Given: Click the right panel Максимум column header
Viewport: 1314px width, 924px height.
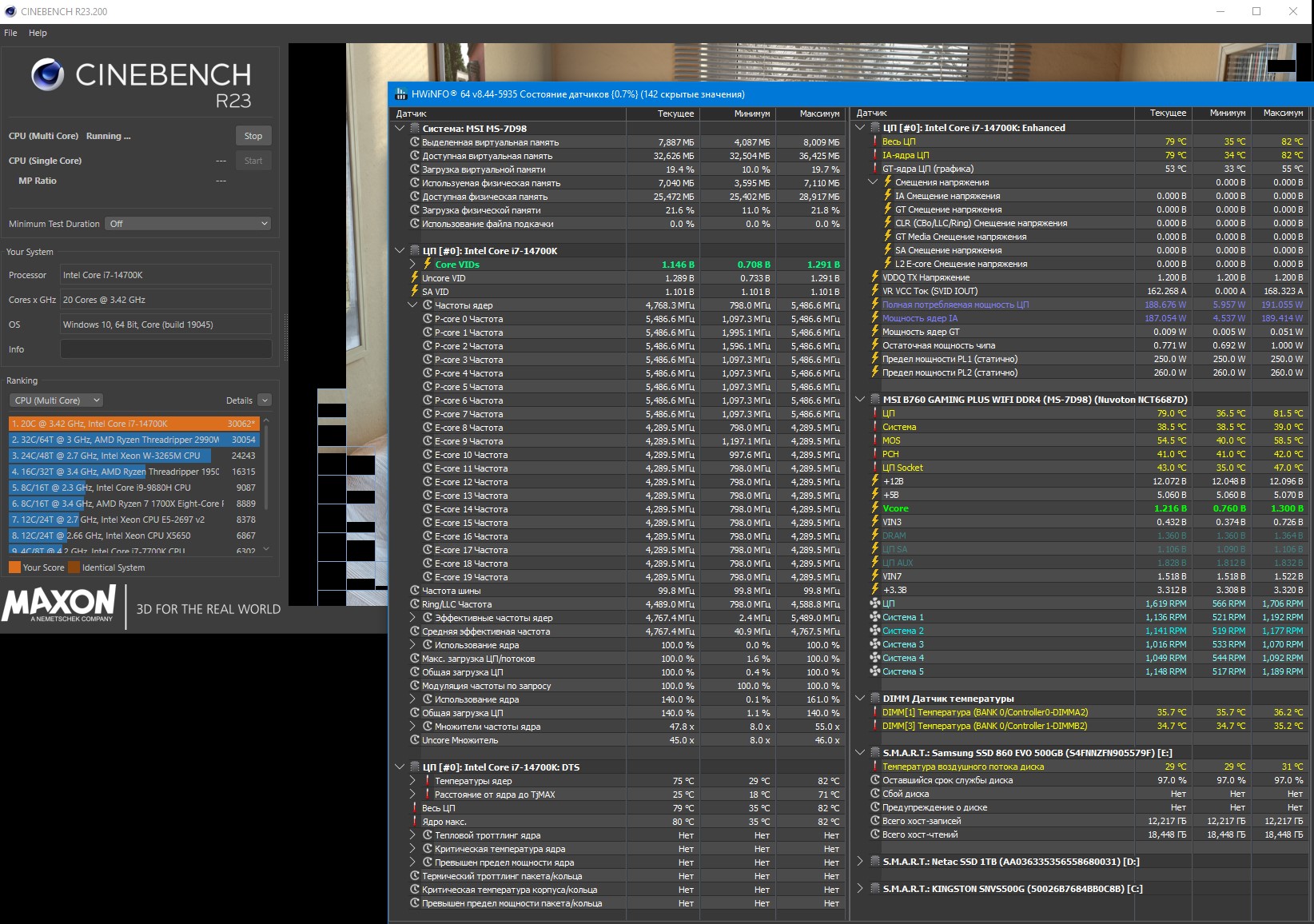Looking at the screenshot, I should click(1280, 113).
